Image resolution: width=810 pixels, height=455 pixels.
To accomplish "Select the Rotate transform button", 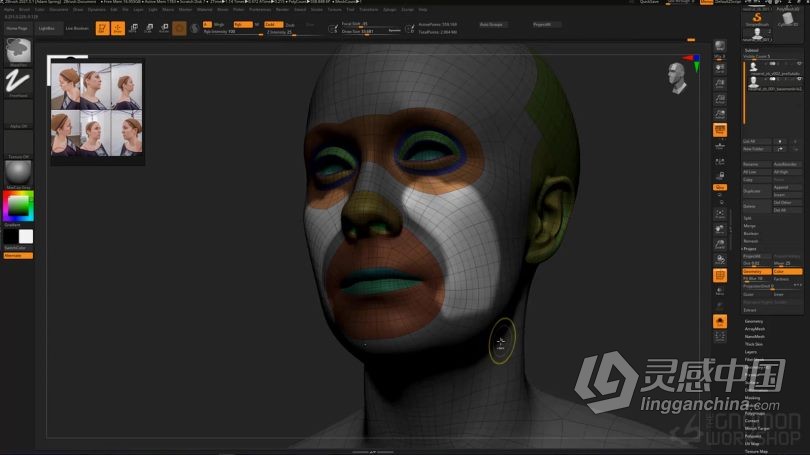I will point(164,28).
